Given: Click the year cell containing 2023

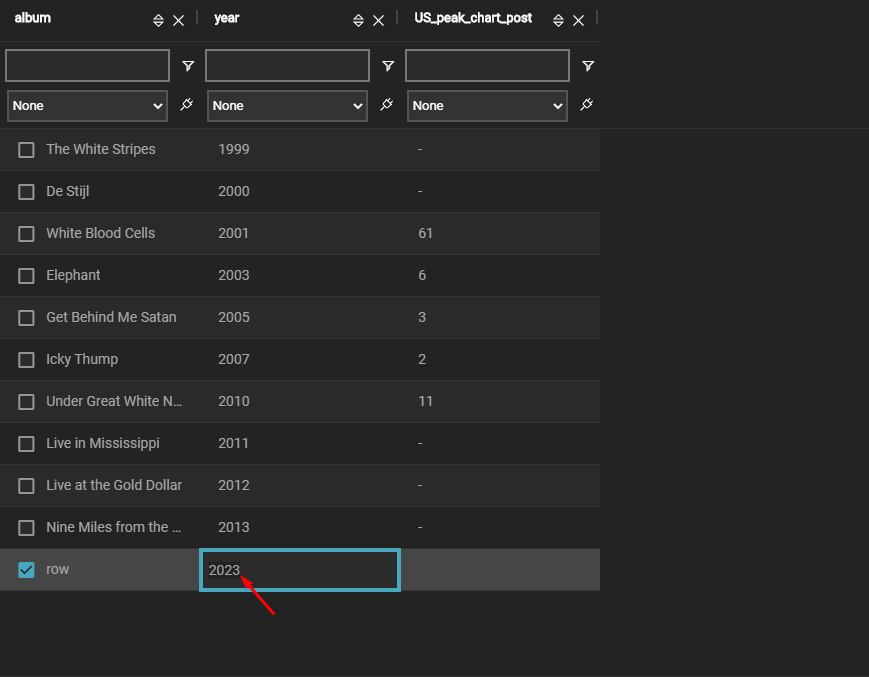Looking at the screenshot, I should point(300,570).
